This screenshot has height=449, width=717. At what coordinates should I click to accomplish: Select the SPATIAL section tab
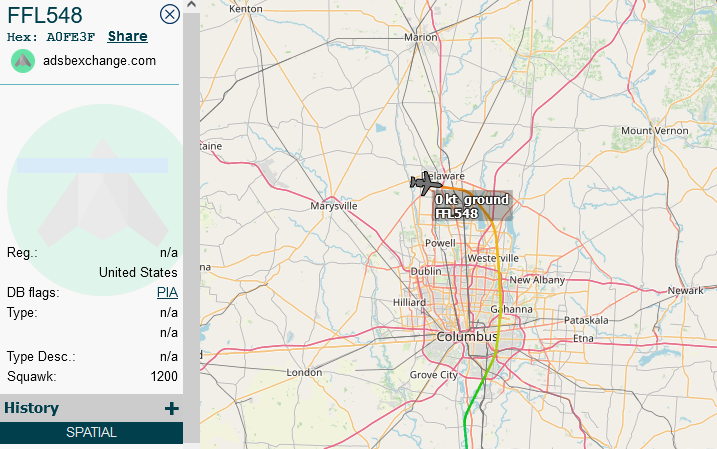[91, 433]
